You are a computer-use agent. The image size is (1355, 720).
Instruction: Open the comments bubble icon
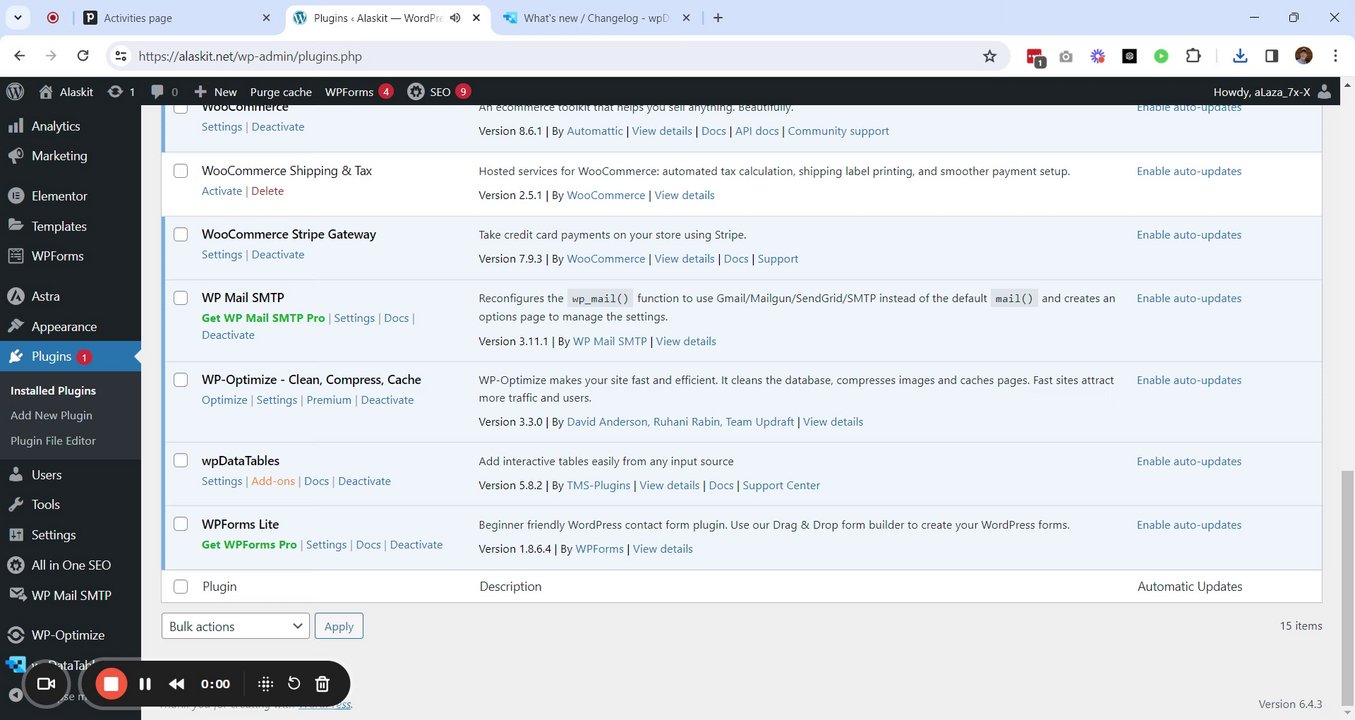point(157,91)
